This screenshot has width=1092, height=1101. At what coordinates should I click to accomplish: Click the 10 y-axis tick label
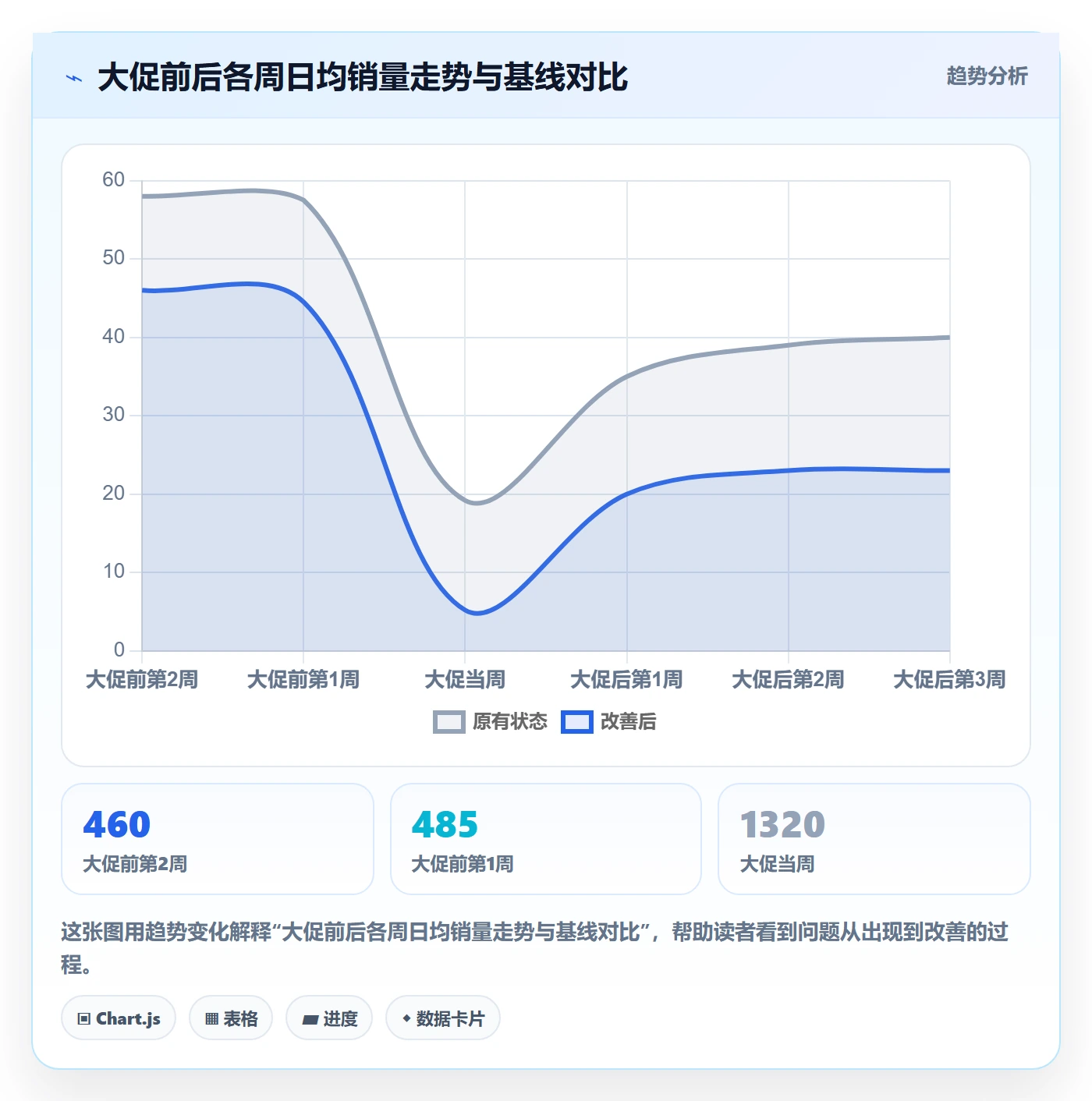(114, 572)
